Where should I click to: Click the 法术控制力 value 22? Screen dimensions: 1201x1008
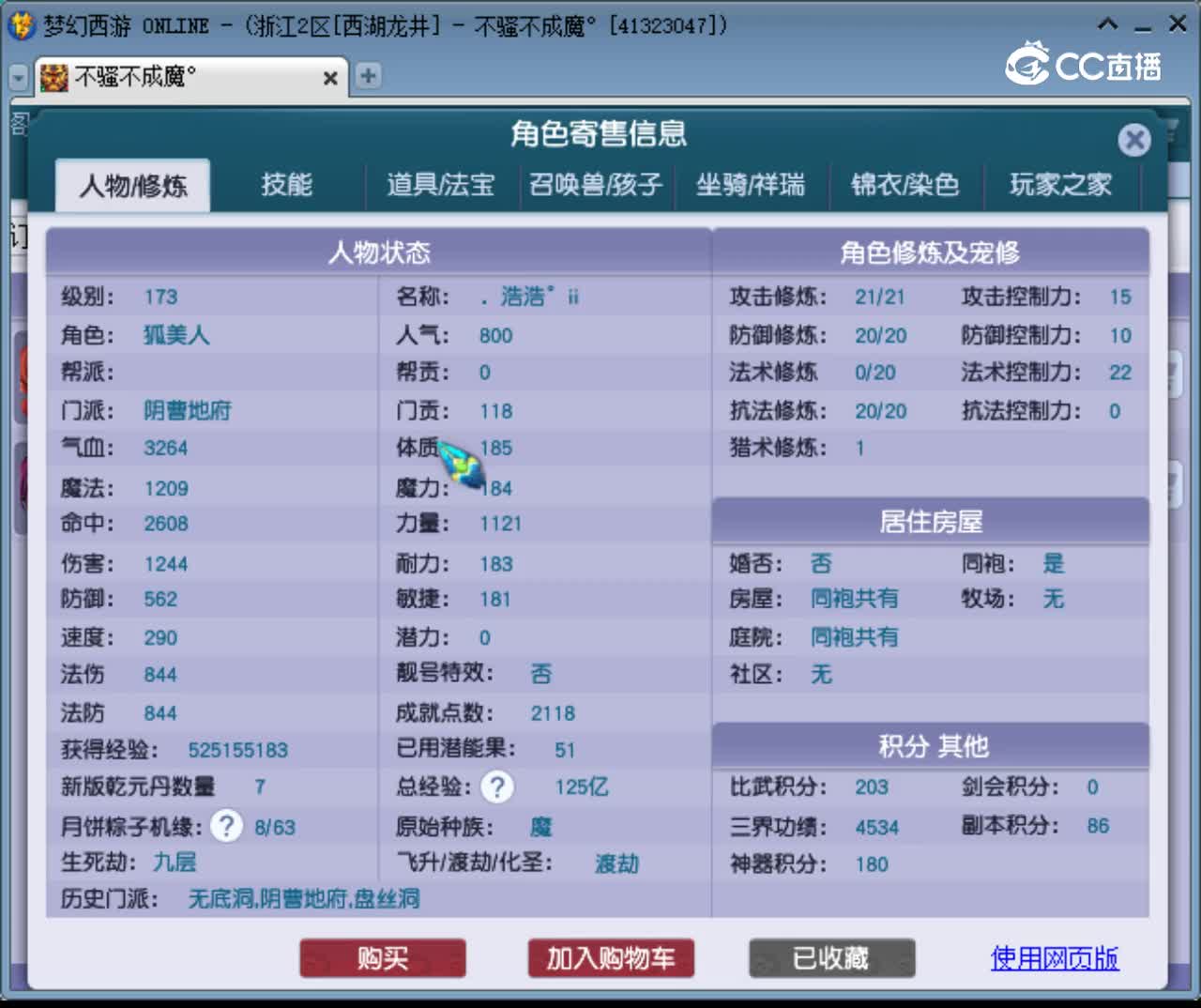pyautogui.click(x=1120, y=372)
